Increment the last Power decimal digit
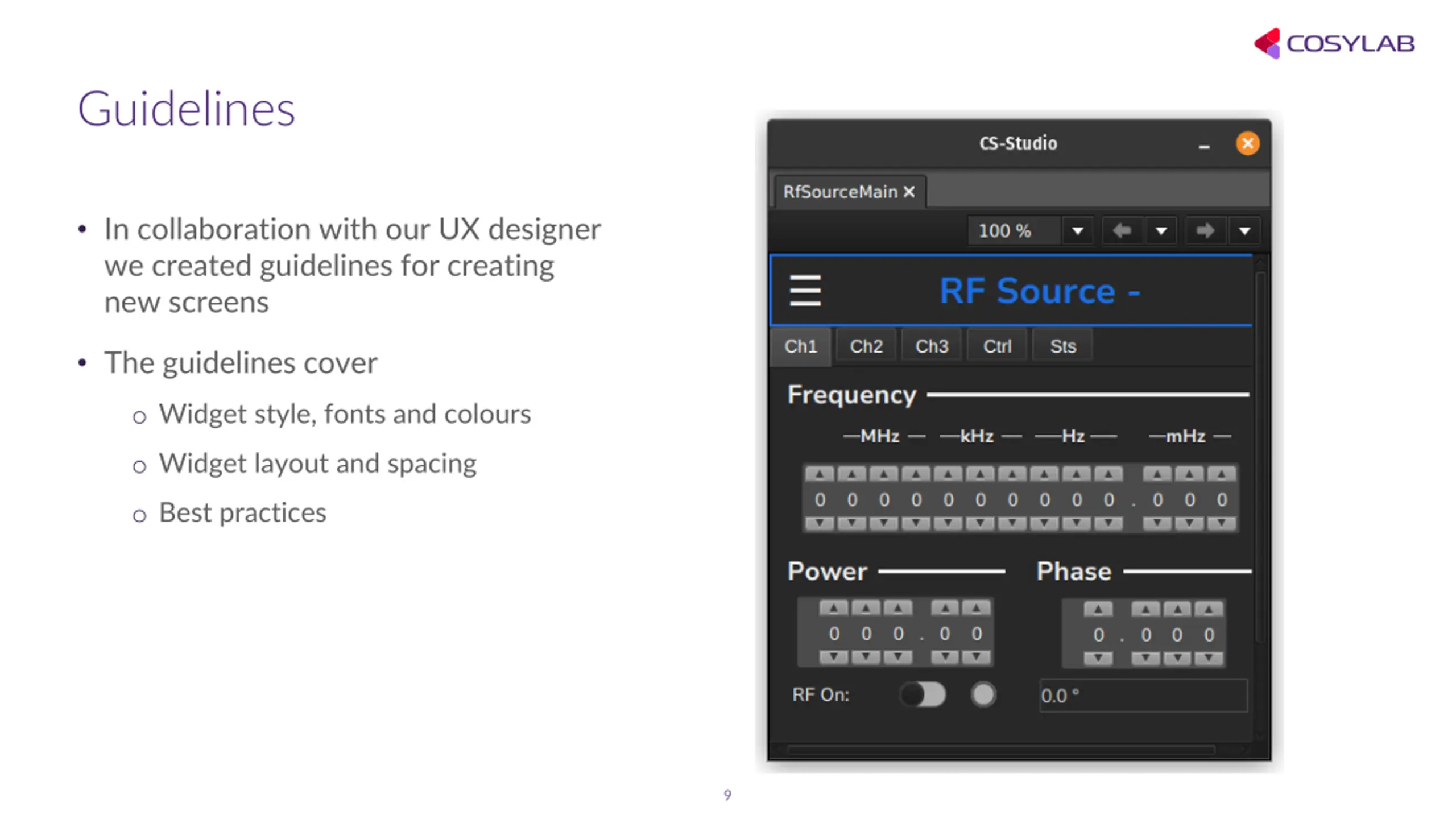Screen dimensions: 1456x819 (x=976, y=608)
